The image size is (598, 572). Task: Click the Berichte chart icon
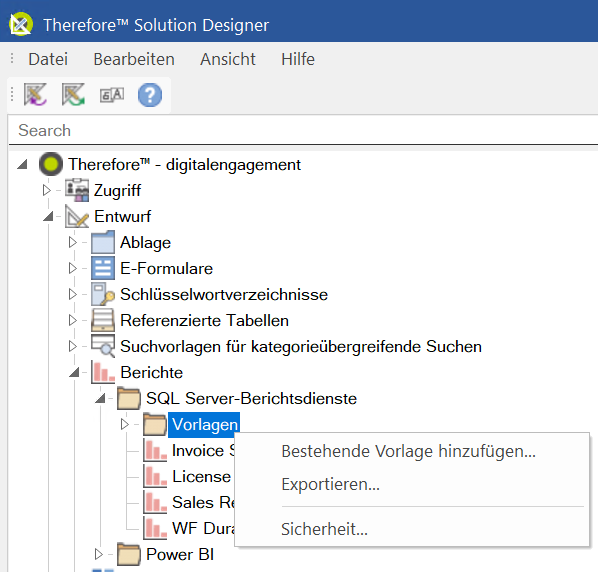[103, 372]
